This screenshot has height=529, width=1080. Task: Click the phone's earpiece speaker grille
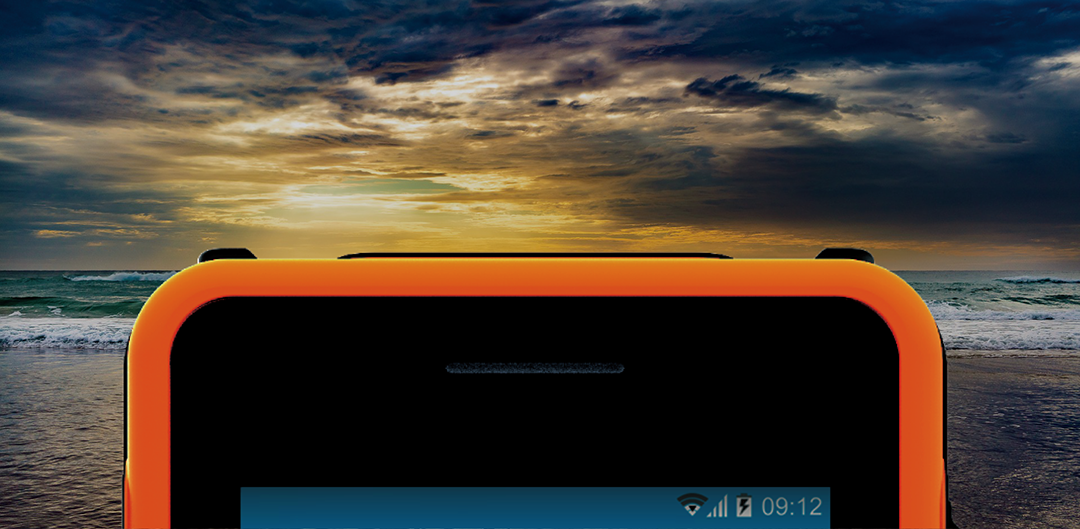click(534, 369)
